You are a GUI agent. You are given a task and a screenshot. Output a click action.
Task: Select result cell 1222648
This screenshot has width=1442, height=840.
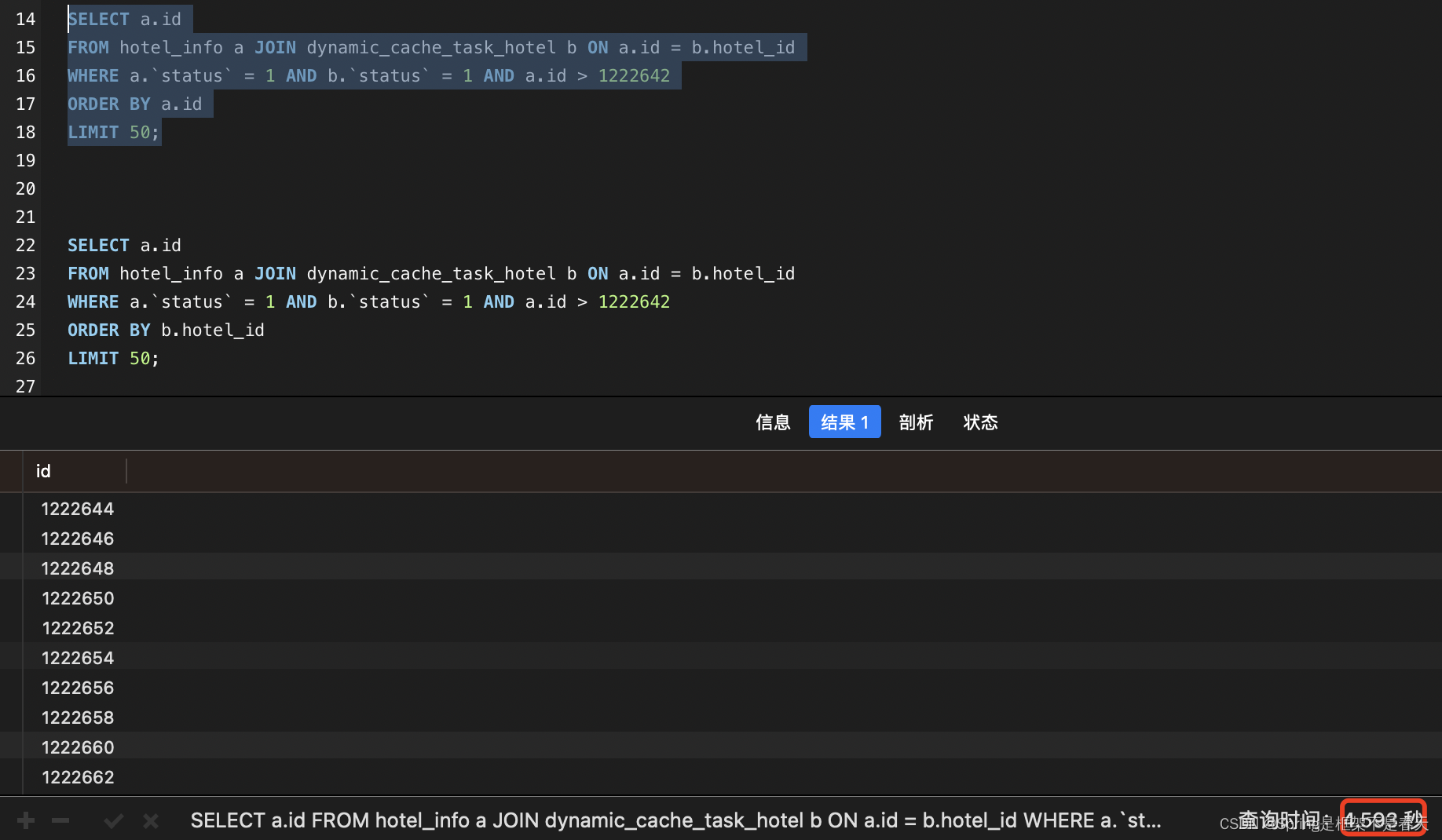point(78,568)
